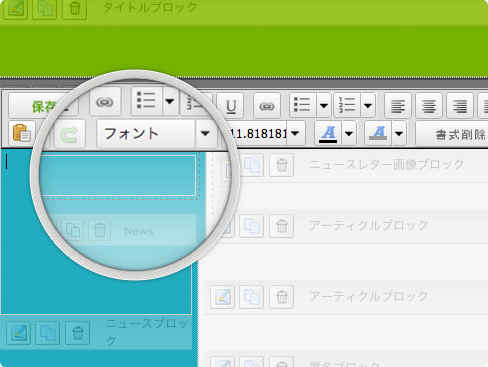Select the second アーティクルブロック label

(369, 296)
